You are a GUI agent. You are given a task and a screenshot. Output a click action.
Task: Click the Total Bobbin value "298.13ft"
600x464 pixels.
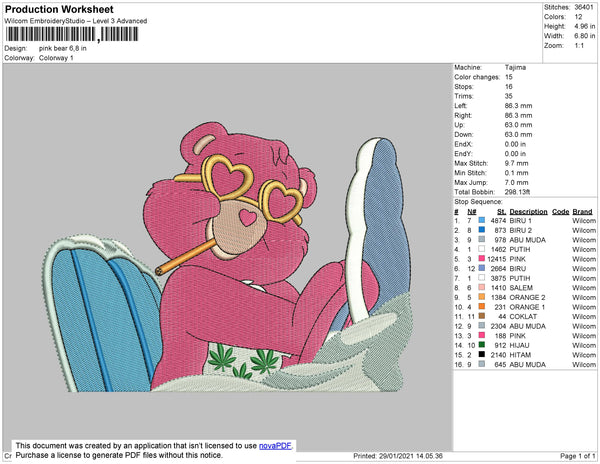pos(517,192)
